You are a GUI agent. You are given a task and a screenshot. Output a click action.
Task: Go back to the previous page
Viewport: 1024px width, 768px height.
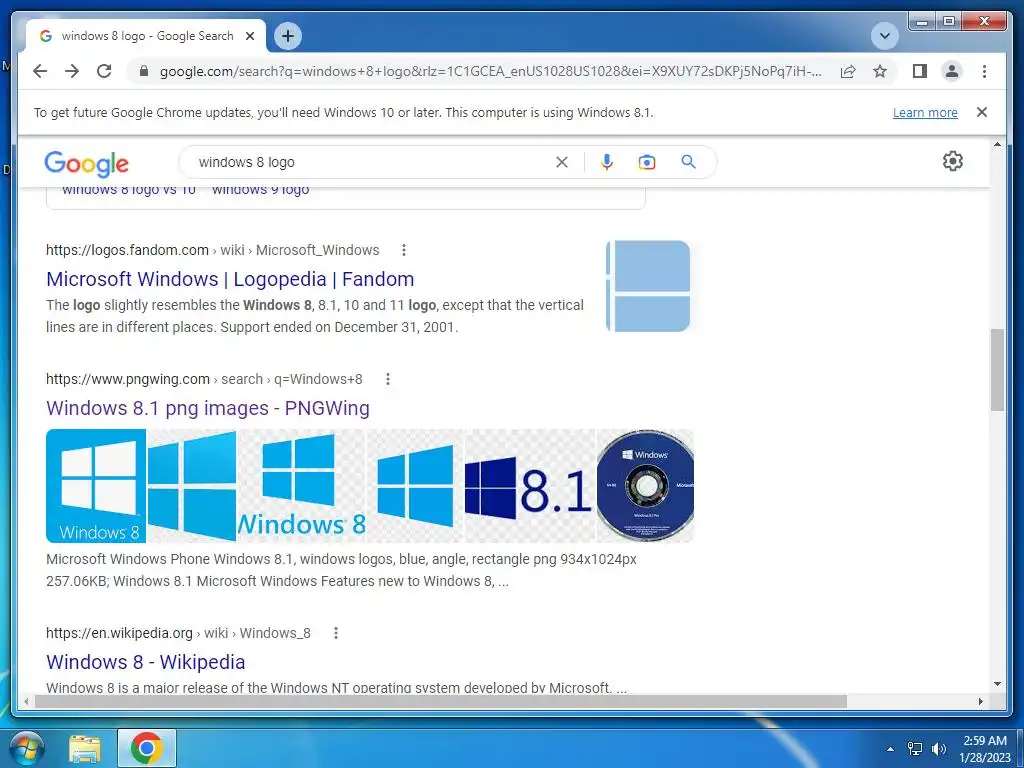(40, 71)
